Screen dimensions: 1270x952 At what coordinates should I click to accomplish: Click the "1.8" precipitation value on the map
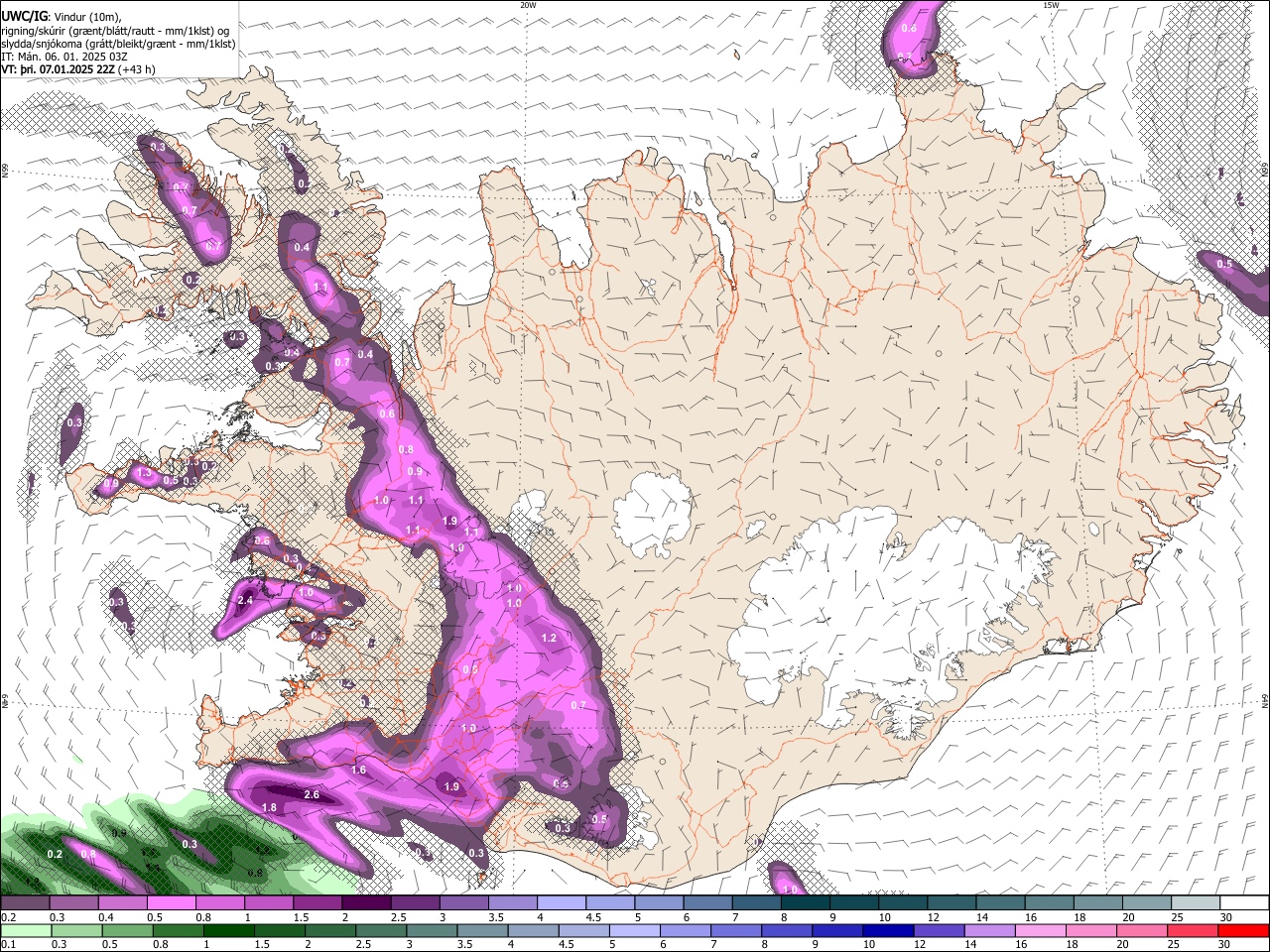tap(269, 807)
